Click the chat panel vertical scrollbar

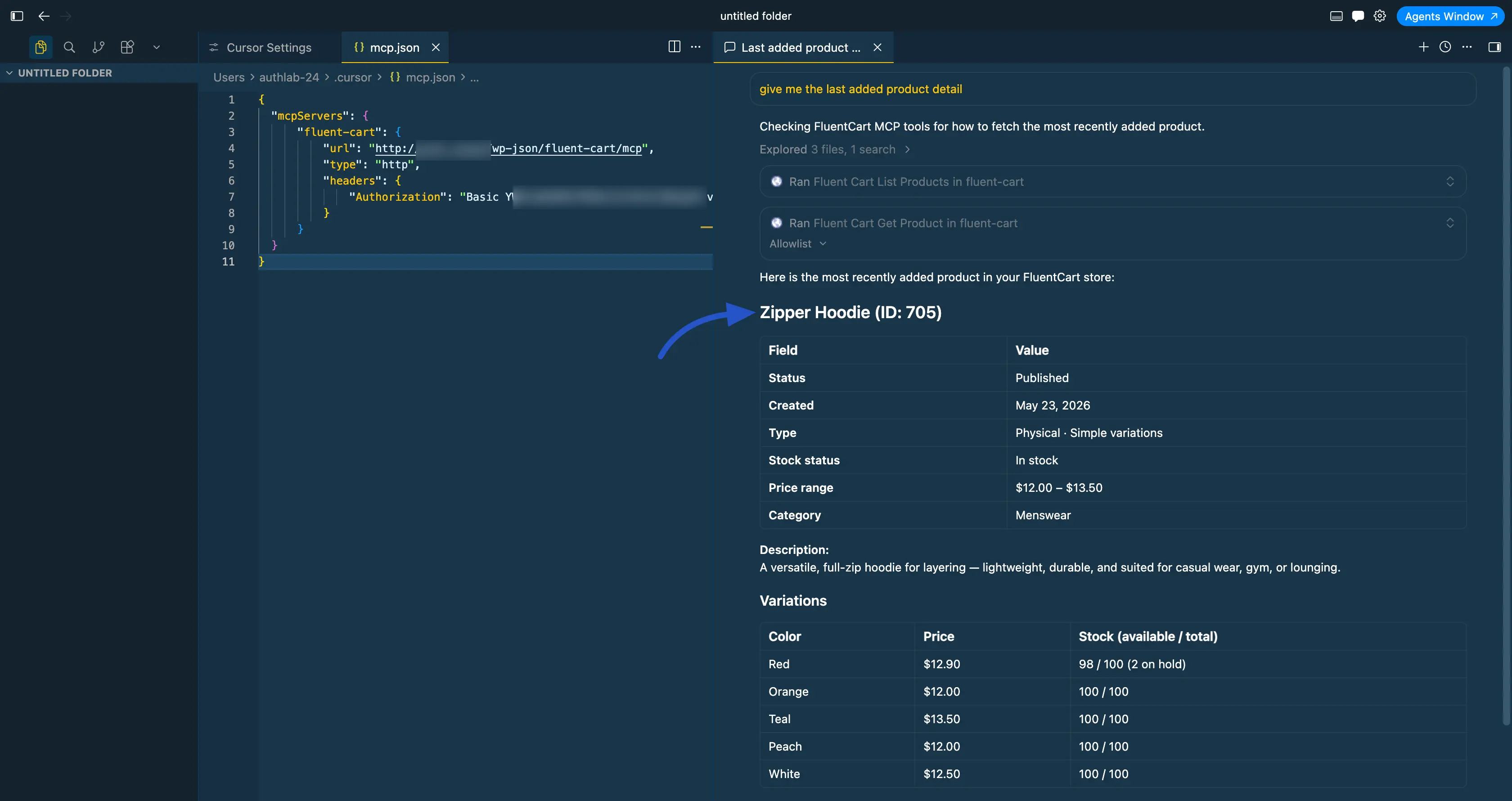pos(1506,396)
